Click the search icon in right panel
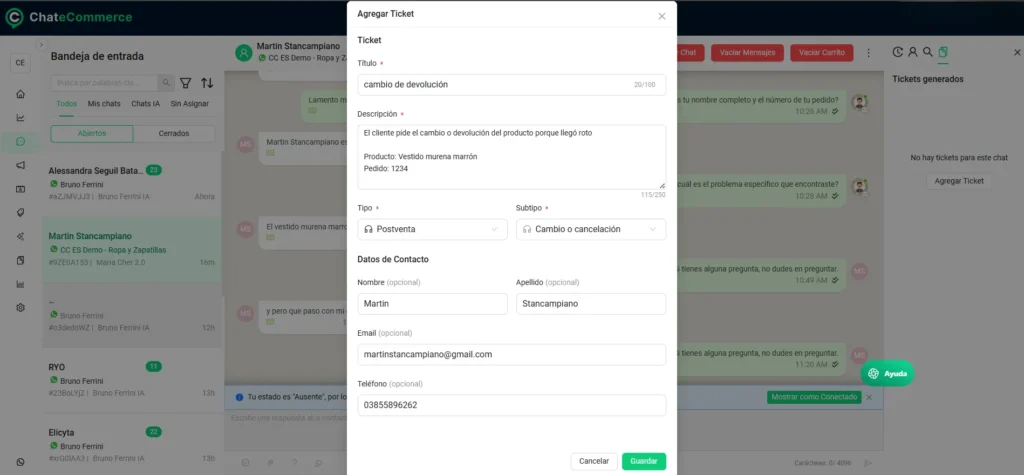The width and height of the screenshot is (1024, 475). 927,52
